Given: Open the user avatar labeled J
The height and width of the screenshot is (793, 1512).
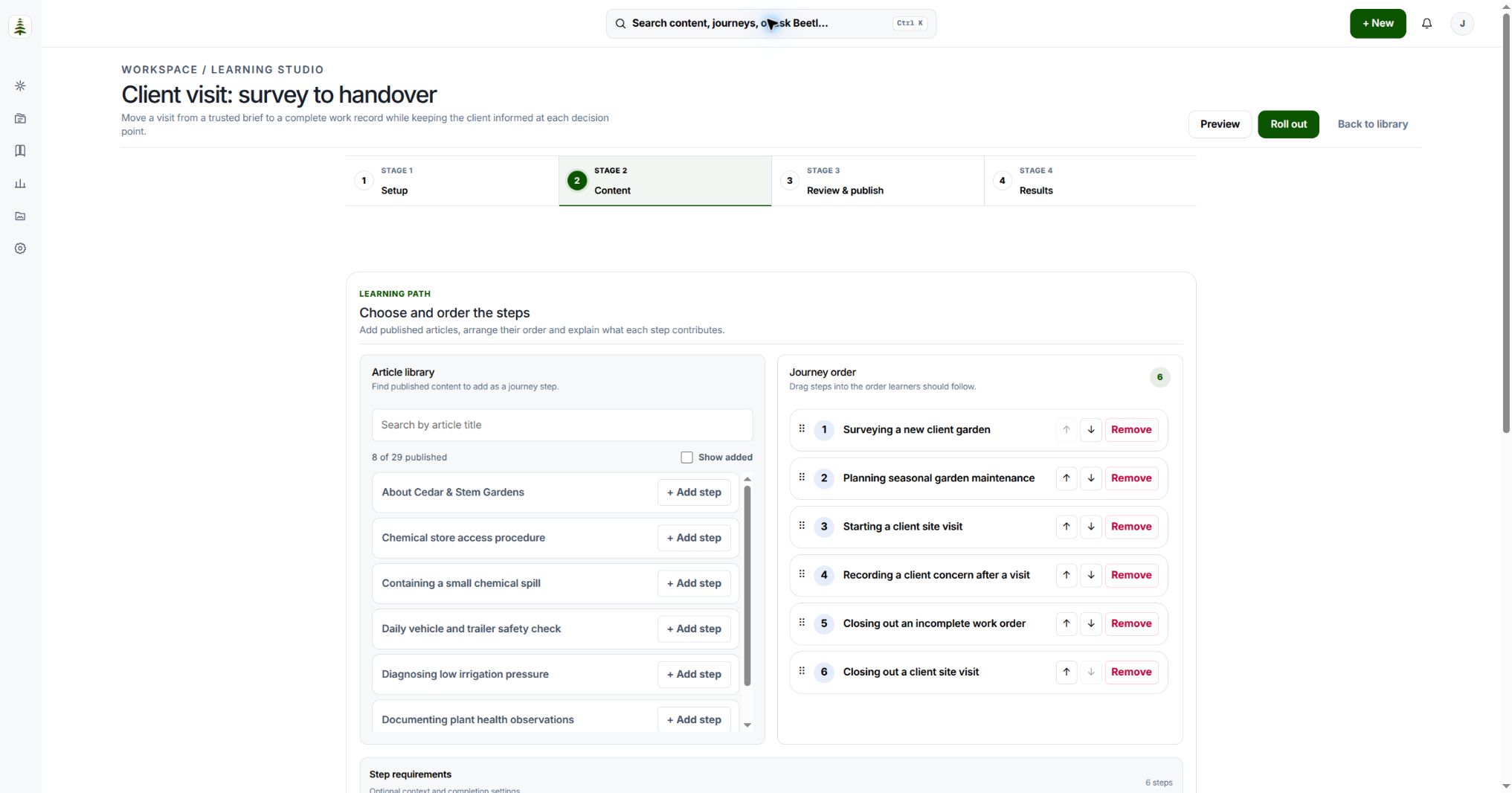Looking at the screenshot, I should pyautogui.click(x=1462, y=24).
